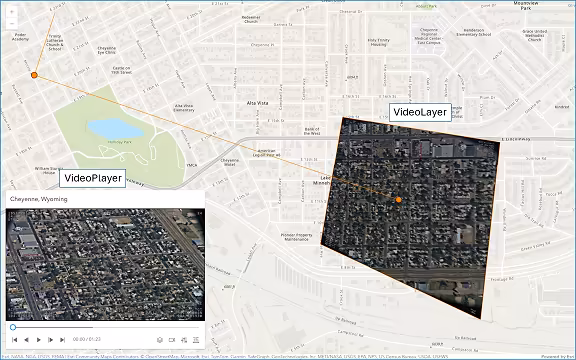
Task: Select the orange frame center point on the imagery
Action: tap(399, 199)
